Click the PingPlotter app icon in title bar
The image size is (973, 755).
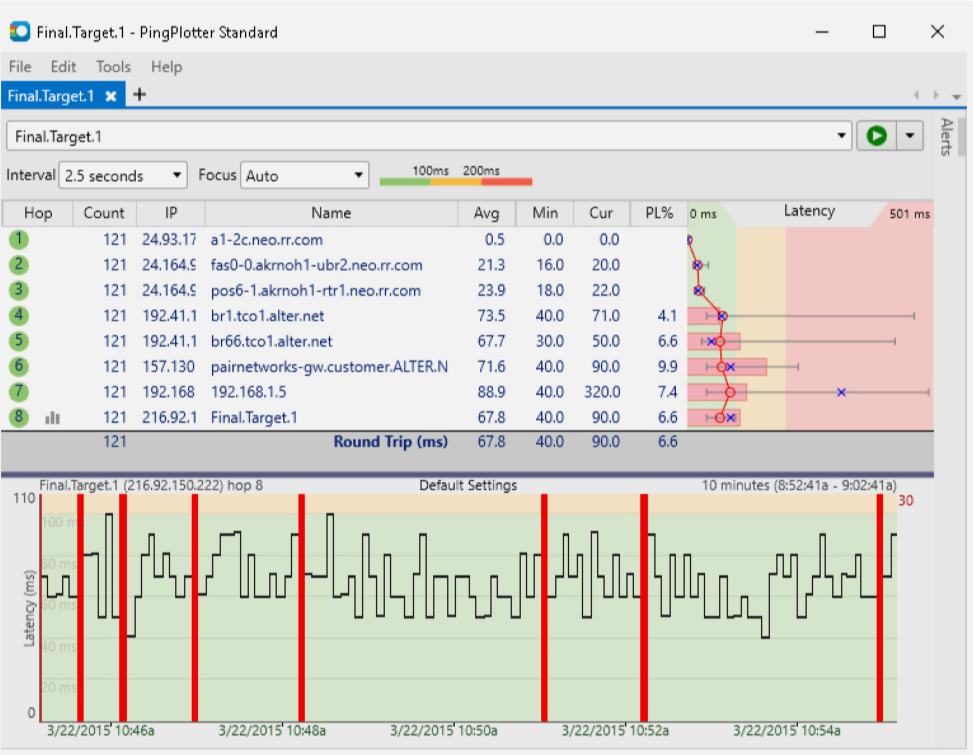(19, 32)
